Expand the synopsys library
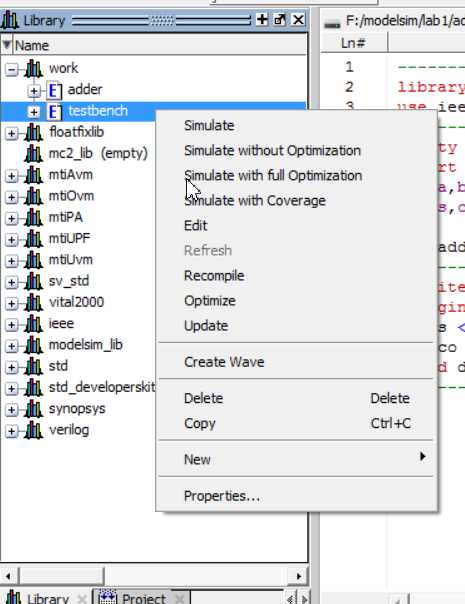Image resolution: width=465 pixels, height=604 pixels. pyautogui.click(x=12, y=410)
